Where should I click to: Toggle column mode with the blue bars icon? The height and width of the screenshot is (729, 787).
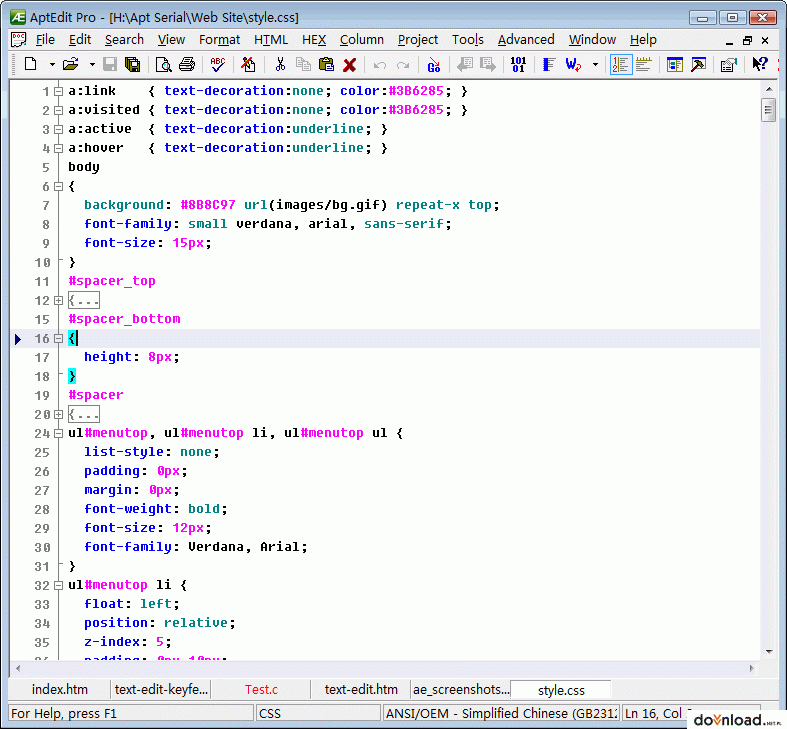549,64
